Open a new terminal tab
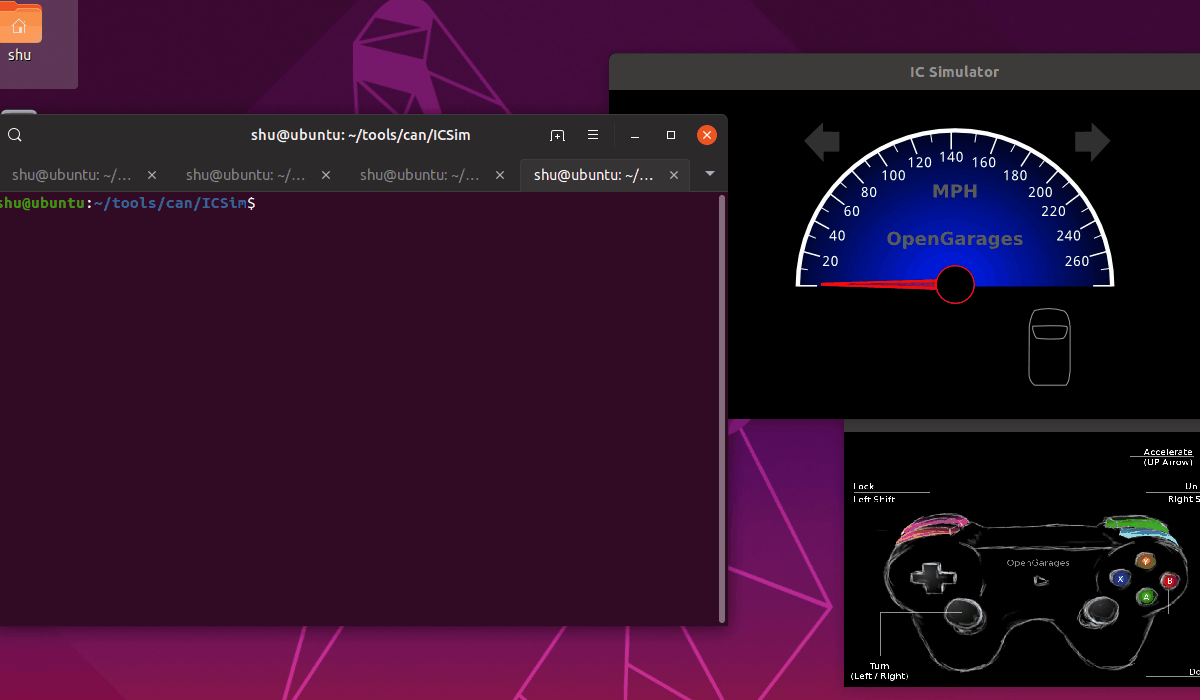This screenshot has width=1200, height=700. pos(557,135)
